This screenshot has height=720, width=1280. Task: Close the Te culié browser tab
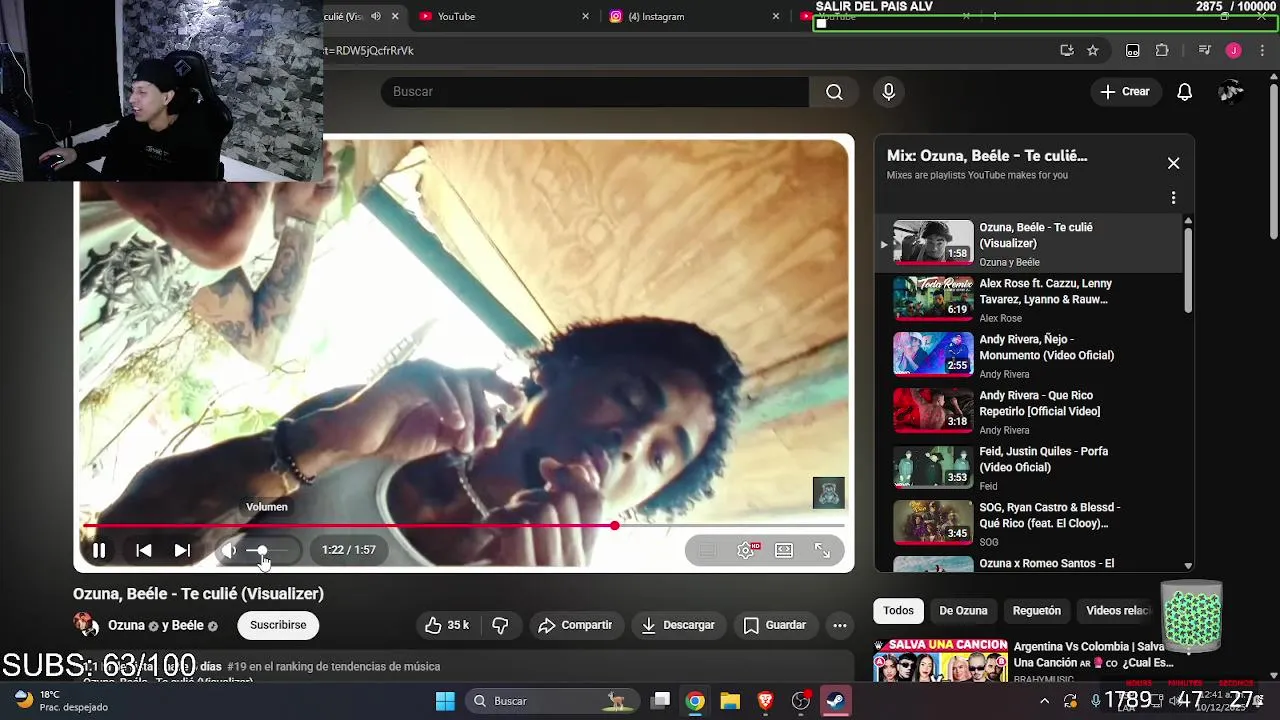396,16
